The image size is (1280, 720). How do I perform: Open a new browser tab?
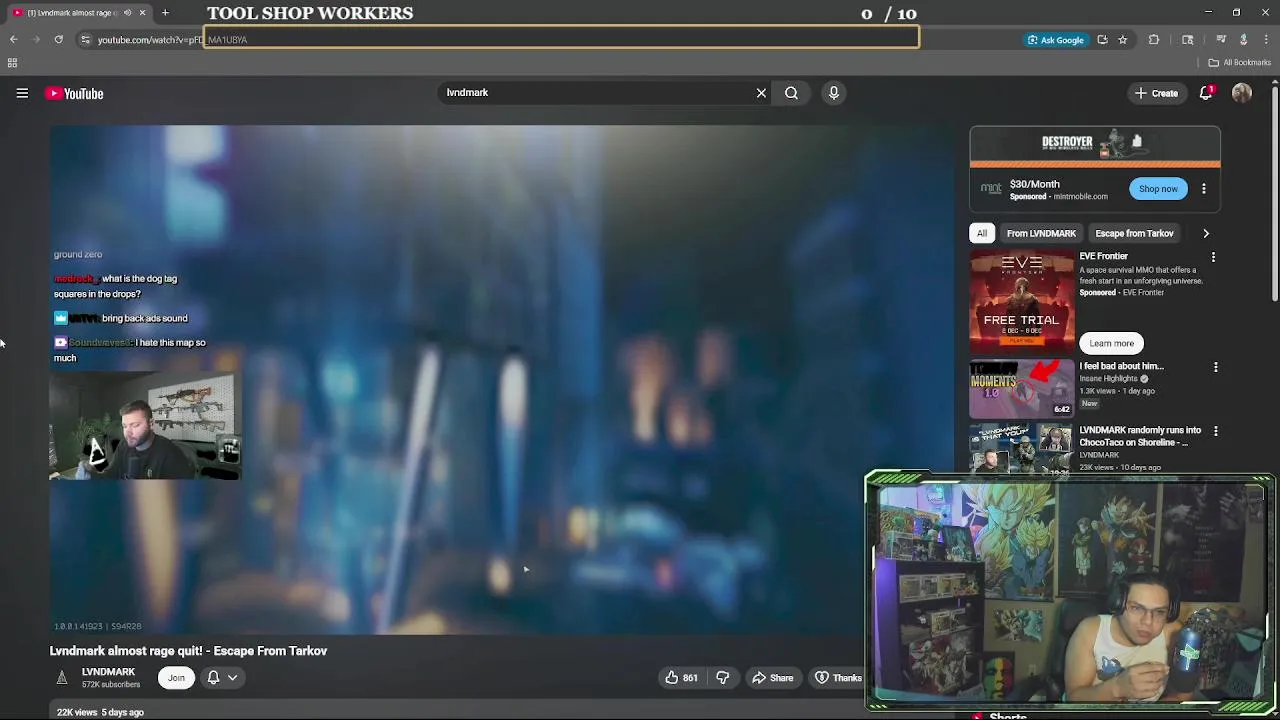click(x=165, y=12)
